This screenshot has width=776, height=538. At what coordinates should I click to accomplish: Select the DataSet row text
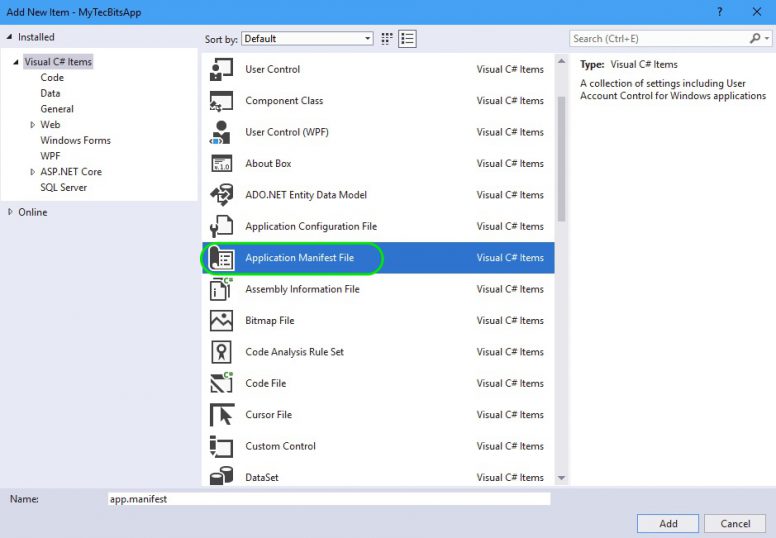coord(262,478)
